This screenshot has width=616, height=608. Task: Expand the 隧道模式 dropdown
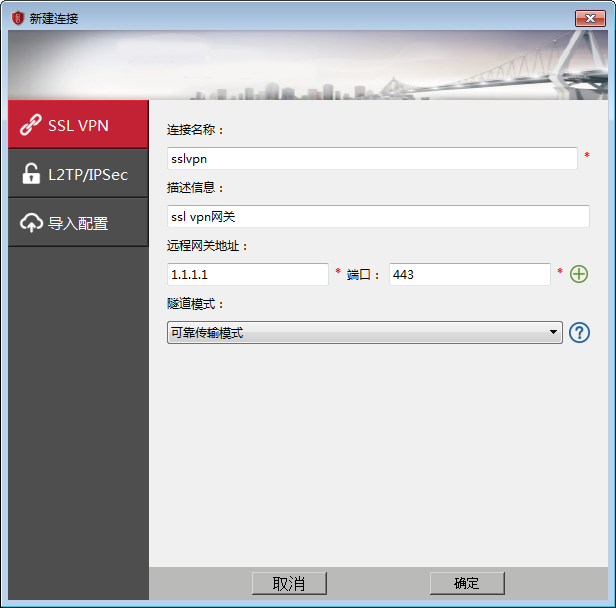365,332
